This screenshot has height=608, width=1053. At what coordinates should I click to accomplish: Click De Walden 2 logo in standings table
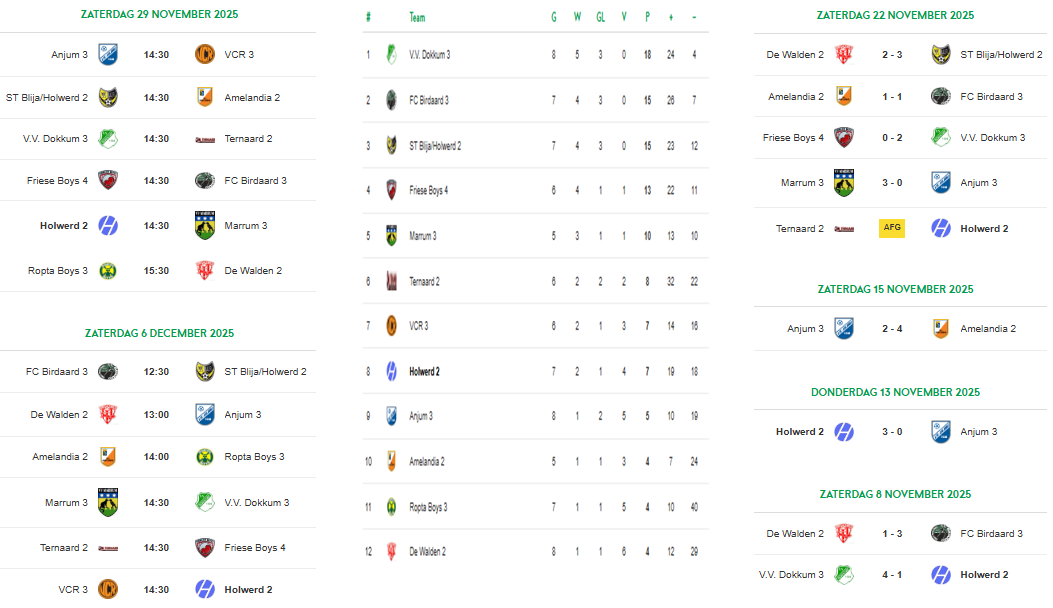pos(391,551)
